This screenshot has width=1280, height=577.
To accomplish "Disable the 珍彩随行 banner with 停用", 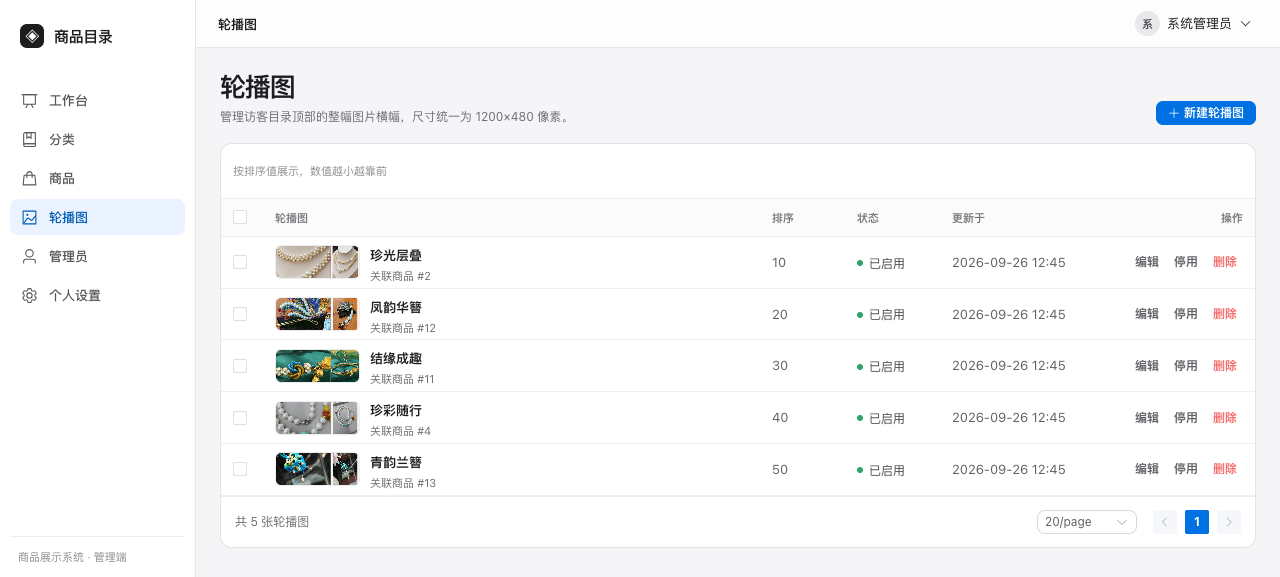I will click(x=1186, y=418).
